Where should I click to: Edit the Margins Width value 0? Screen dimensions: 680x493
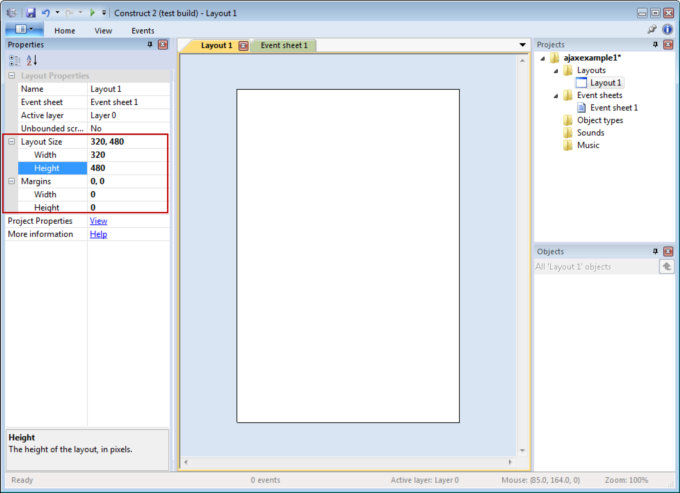point(128,194)
